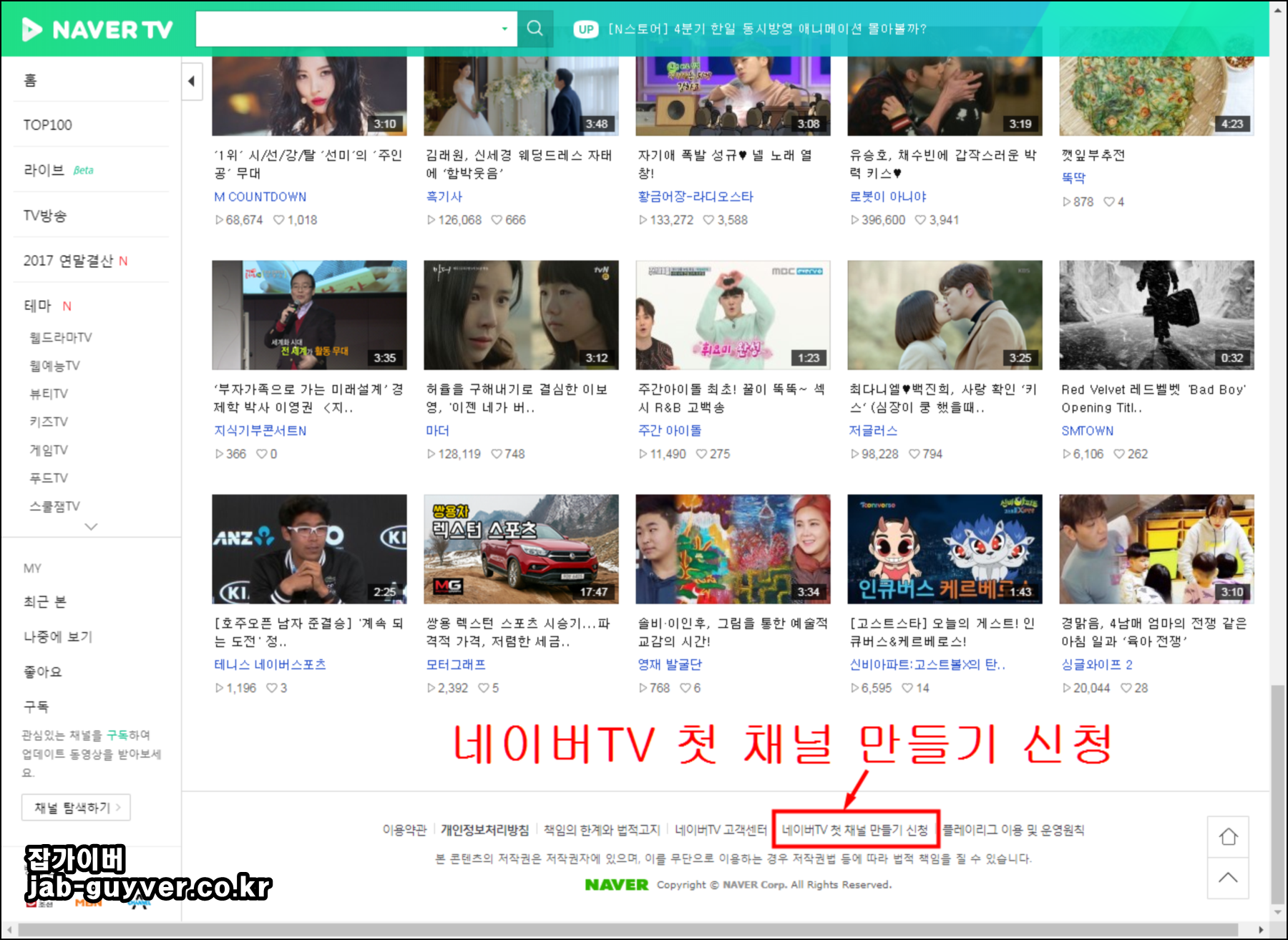Select 키즈TV theme

pos(49,422)
